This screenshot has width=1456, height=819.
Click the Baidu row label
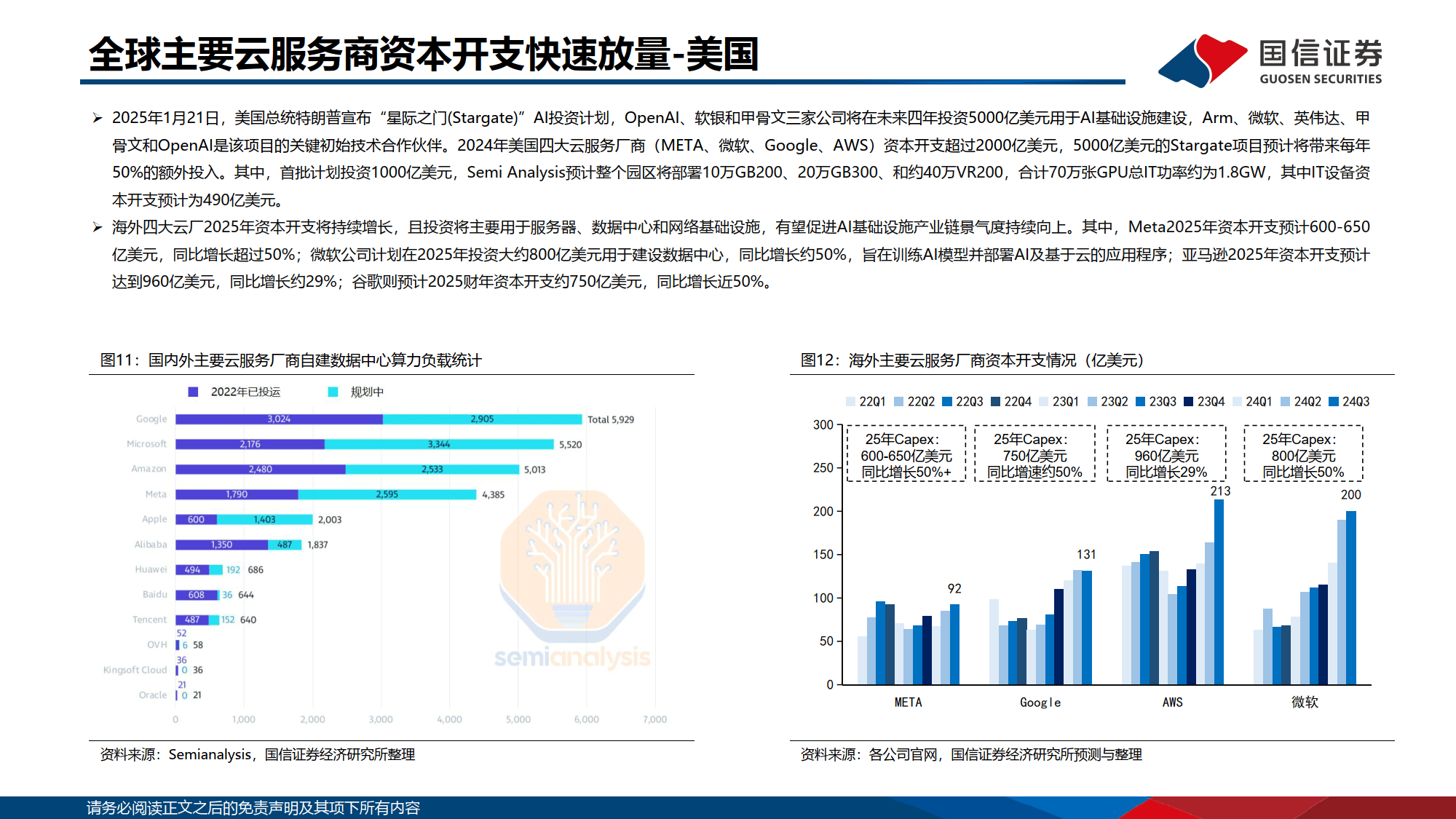coord(154,595)
